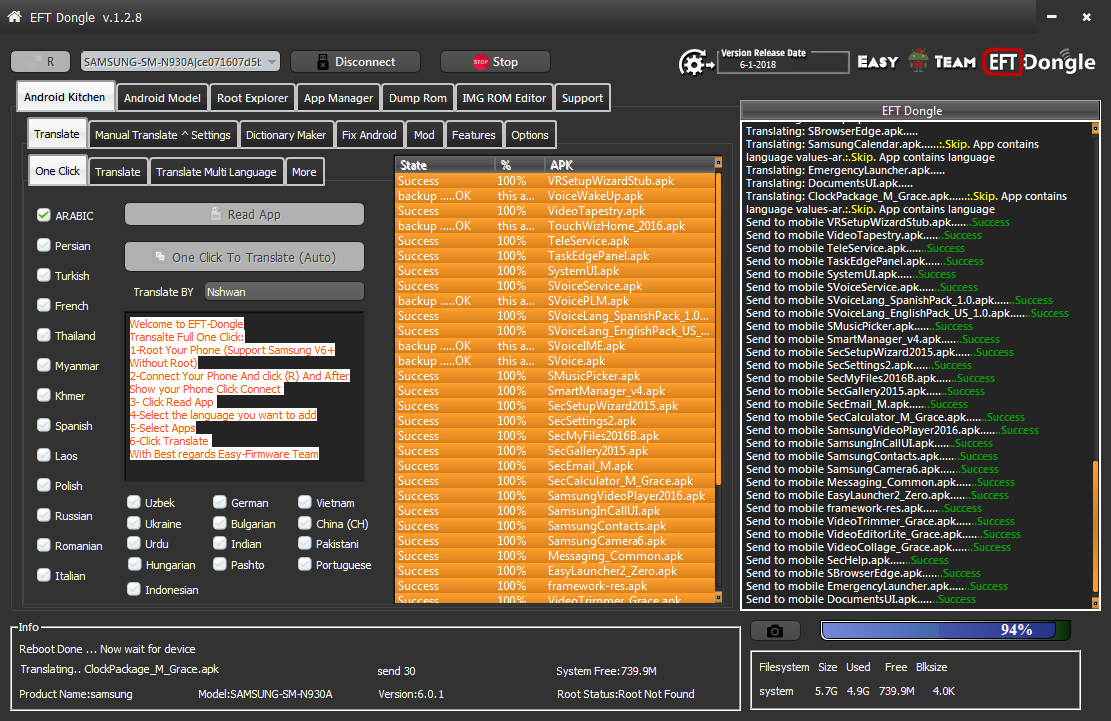The image size is (1111, 721).
Task: Check the Portuguese language checkbox
Action: coord(305,564)
